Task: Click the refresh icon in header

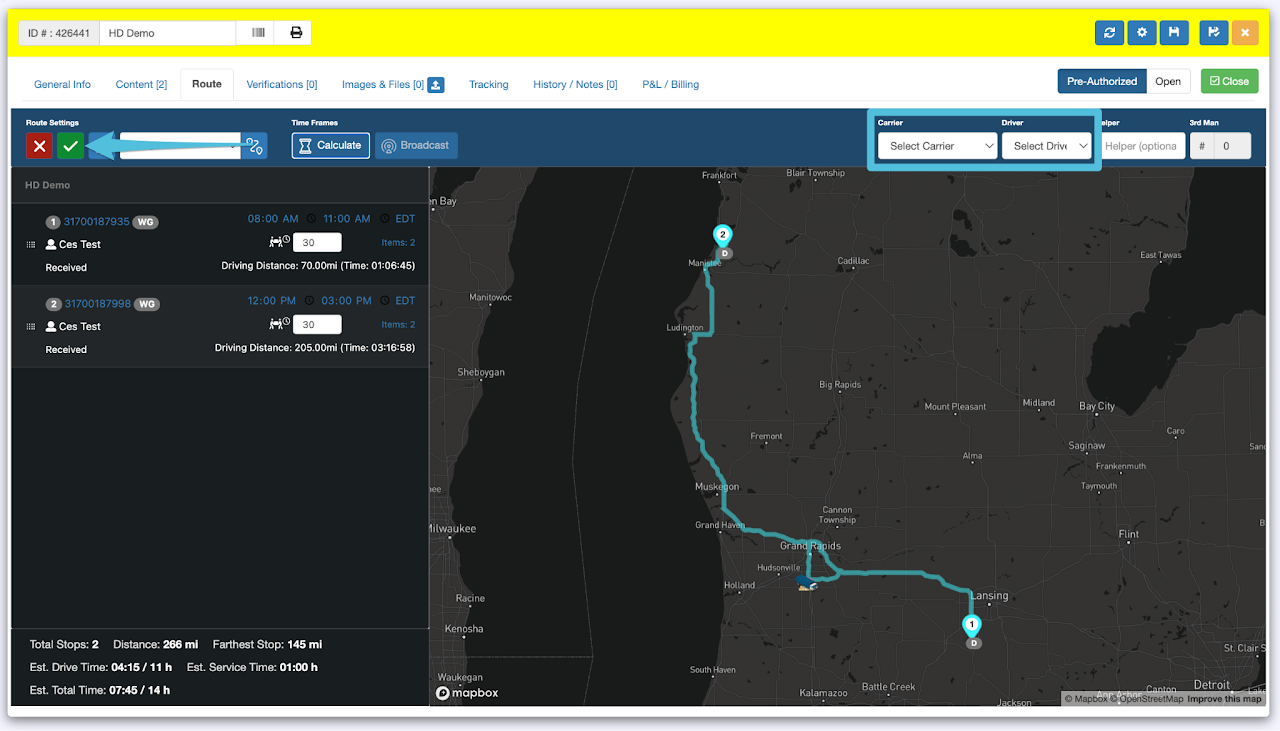Action: pyautogui.click(x=1109, y=32)
